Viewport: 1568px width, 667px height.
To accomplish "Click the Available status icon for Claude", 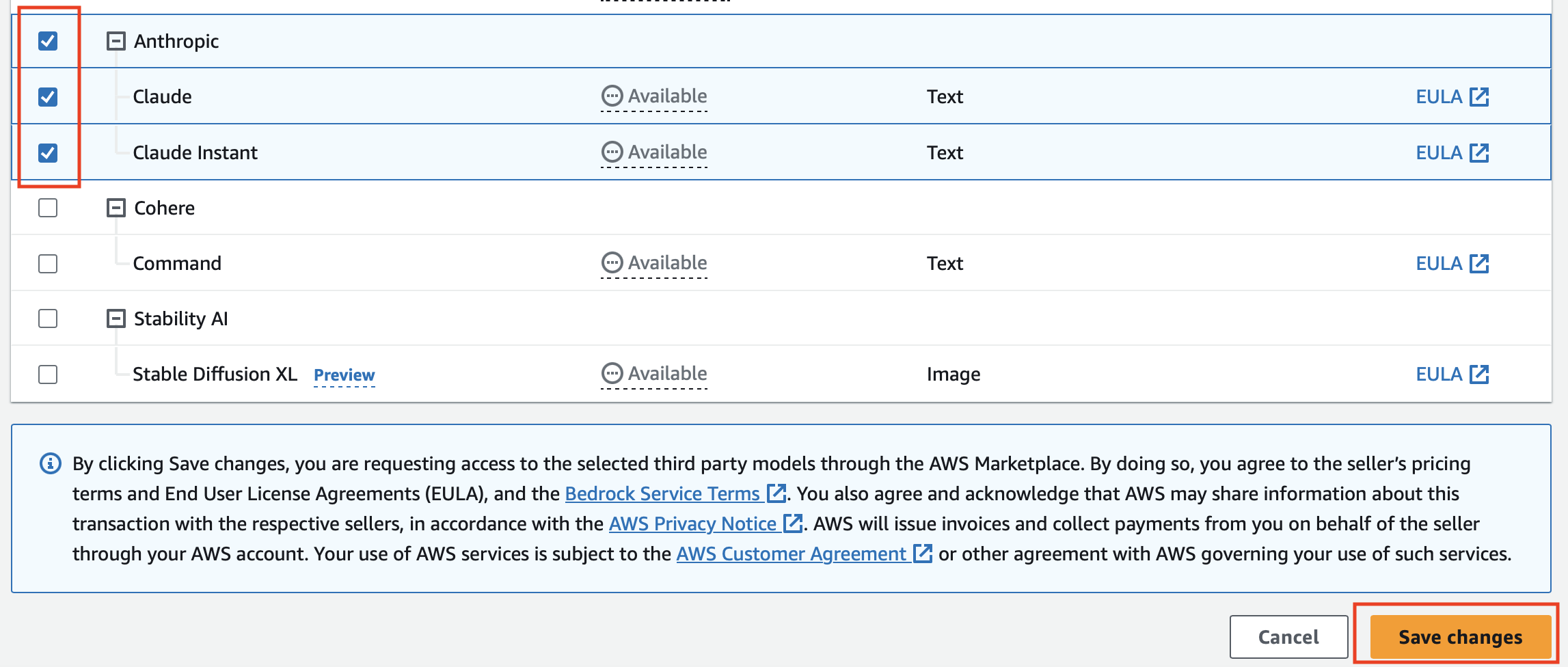I will point(612,96).
